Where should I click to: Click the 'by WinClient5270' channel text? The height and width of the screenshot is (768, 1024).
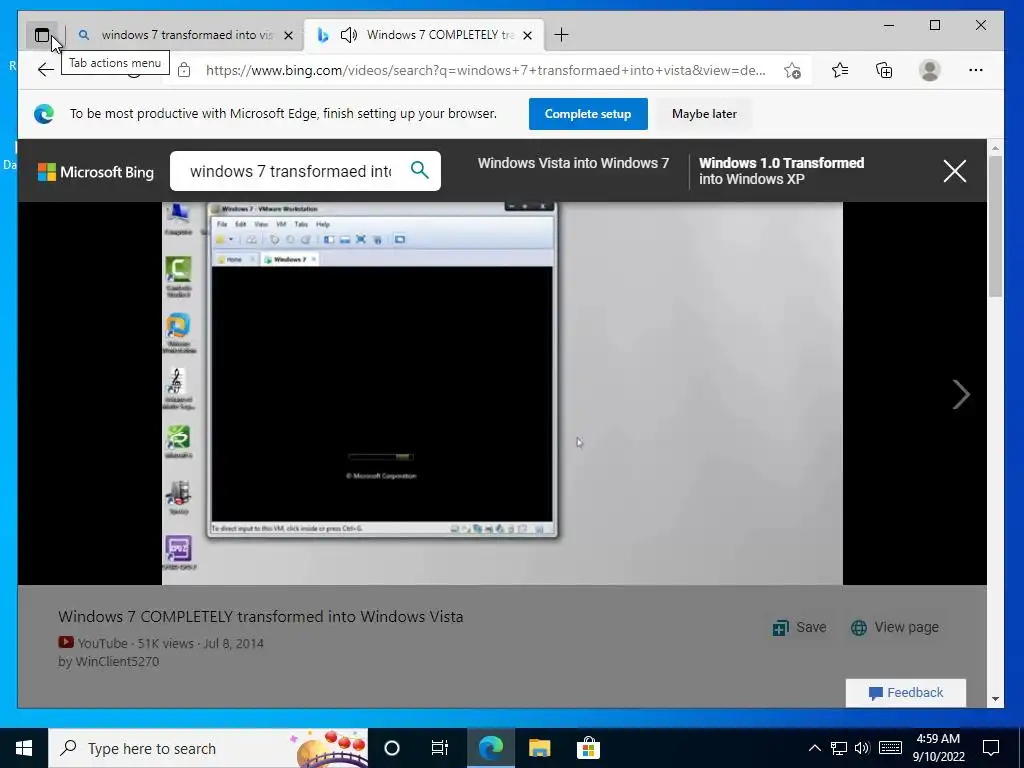tap(108, 662)
